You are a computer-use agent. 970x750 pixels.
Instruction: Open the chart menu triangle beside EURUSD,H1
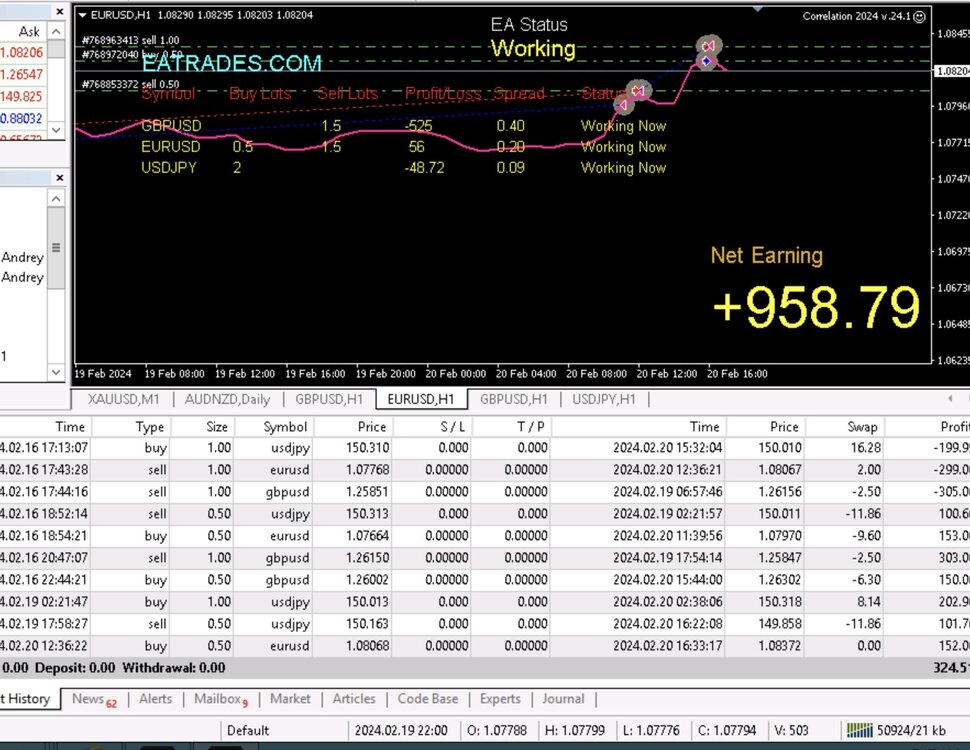tap(82, 15)
